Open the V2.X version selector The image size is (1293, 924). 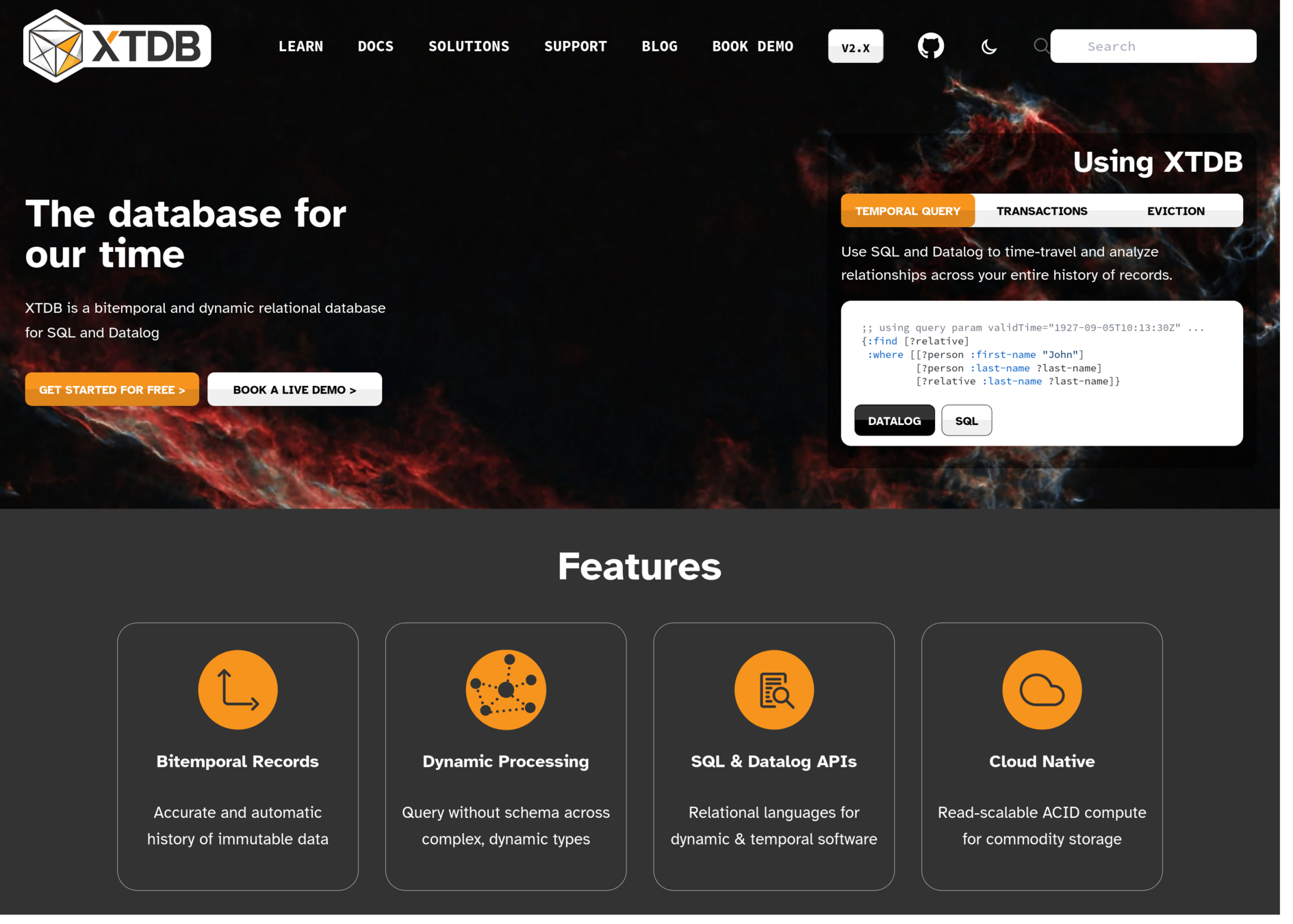click(x=856, y=47)
